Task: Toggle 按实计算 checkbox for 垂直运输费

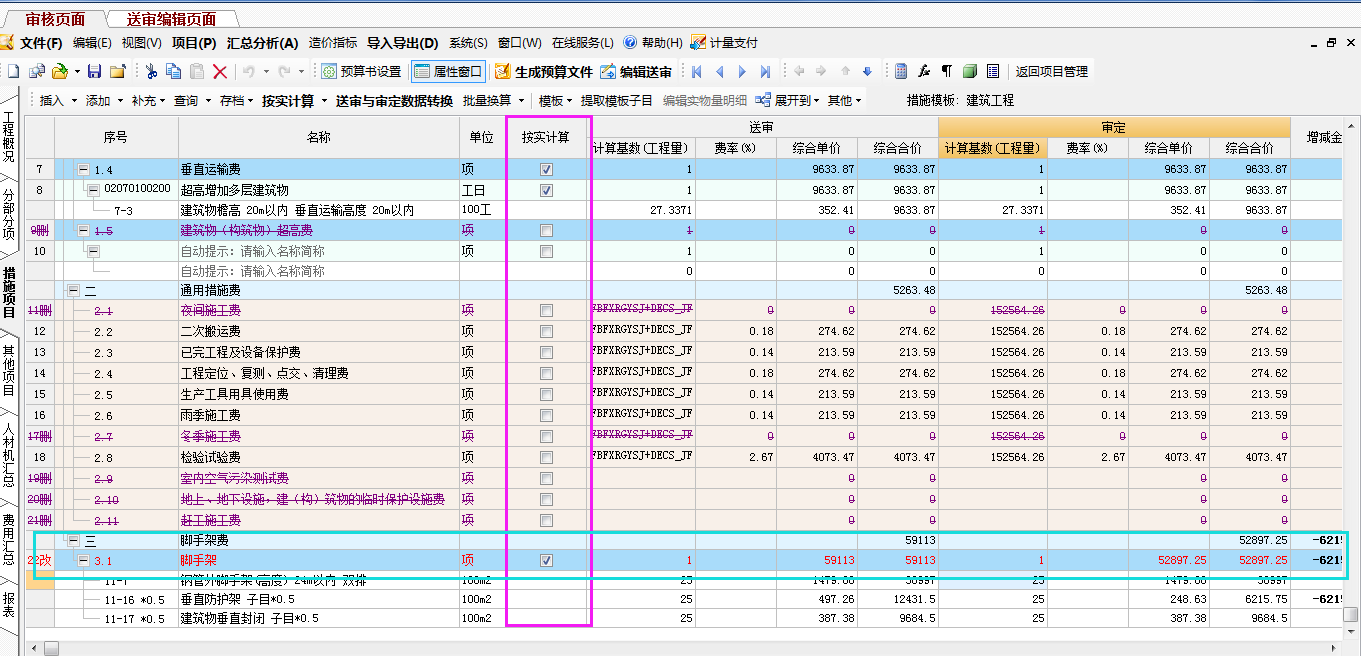Action: 546,169
